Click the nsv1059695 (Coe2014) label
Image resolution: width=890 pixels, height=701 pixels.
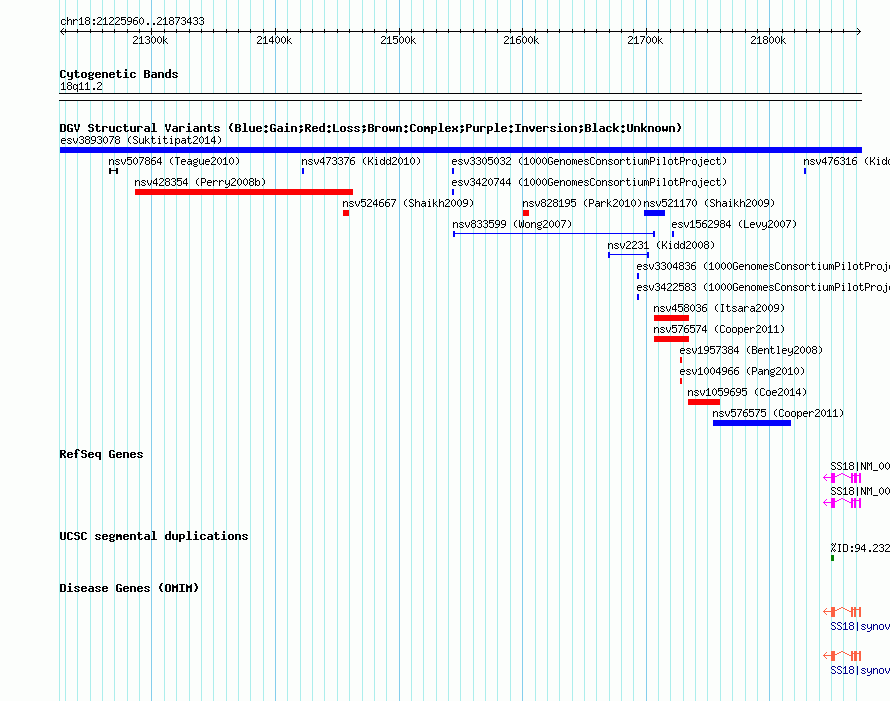click(747, 392)
